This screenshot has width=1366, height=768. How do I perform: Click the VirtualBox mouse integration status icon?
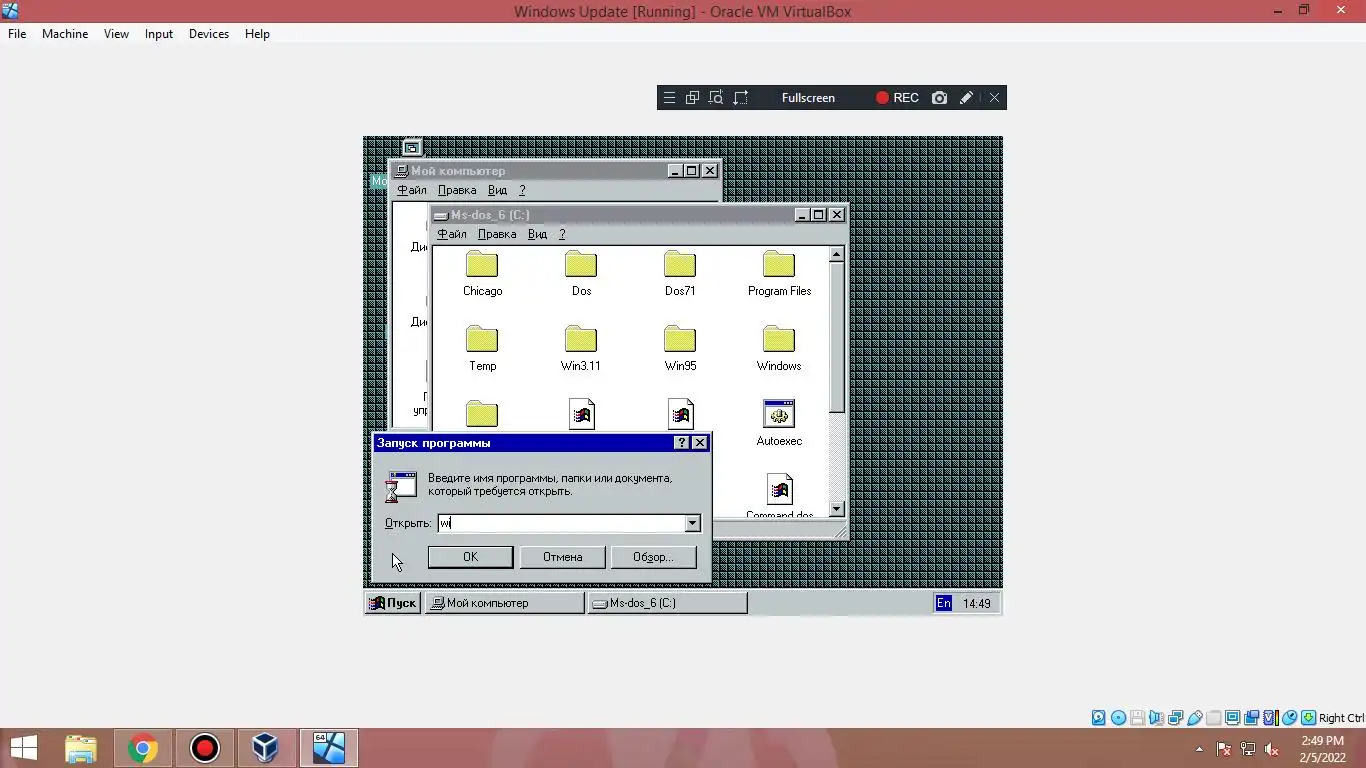coord(1290,718)
